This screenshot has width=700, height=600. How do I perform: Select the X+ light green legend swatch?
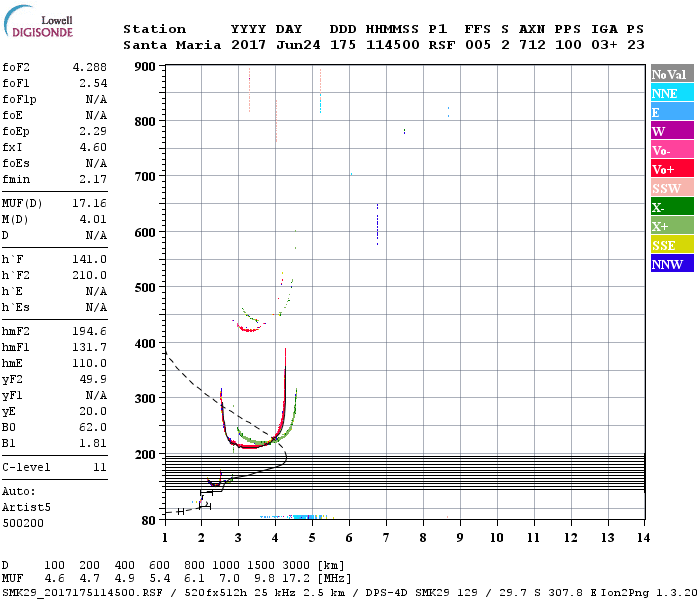(x=672, y=225)
